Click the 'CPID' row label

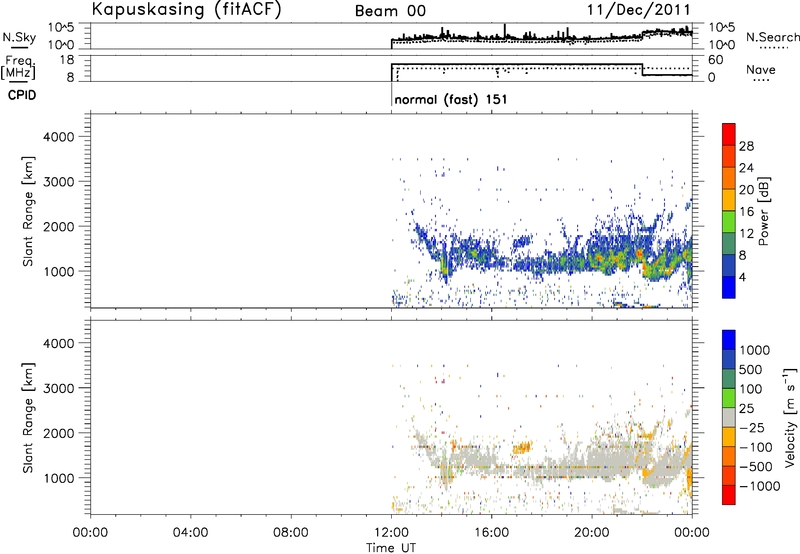pos(22,95)
